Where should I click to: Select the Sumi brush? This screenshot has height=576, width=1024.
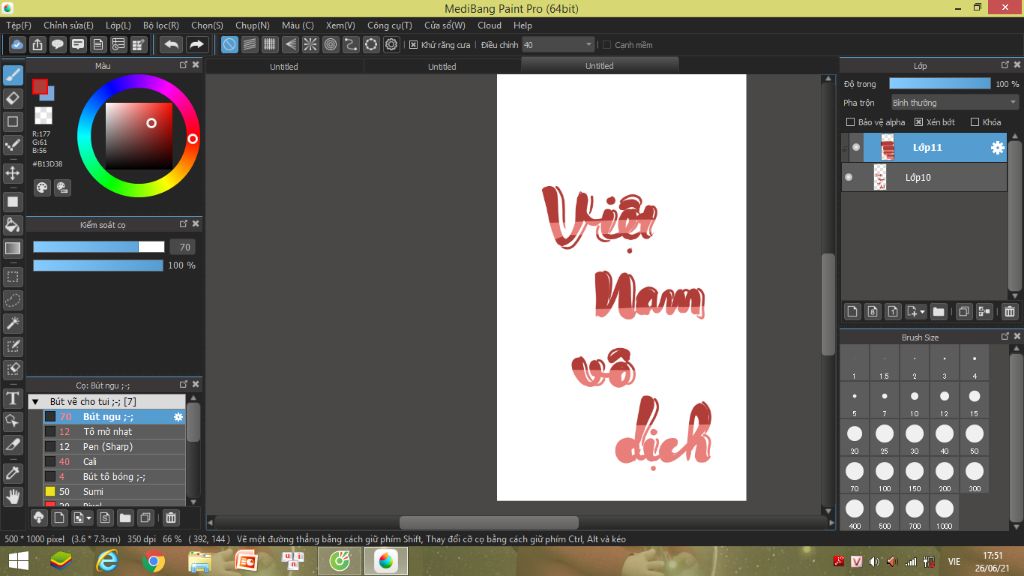click(114, 492)
